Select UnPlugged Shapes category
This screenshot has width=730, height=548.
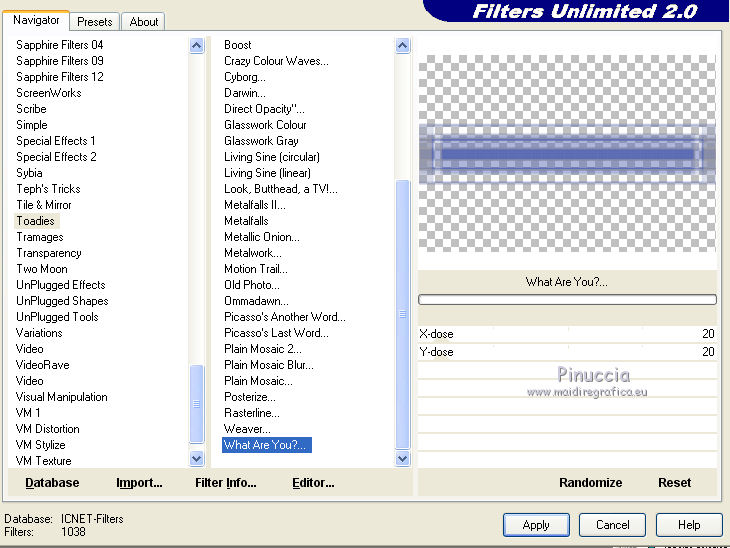pyautogui.click(x=62, y=301)
